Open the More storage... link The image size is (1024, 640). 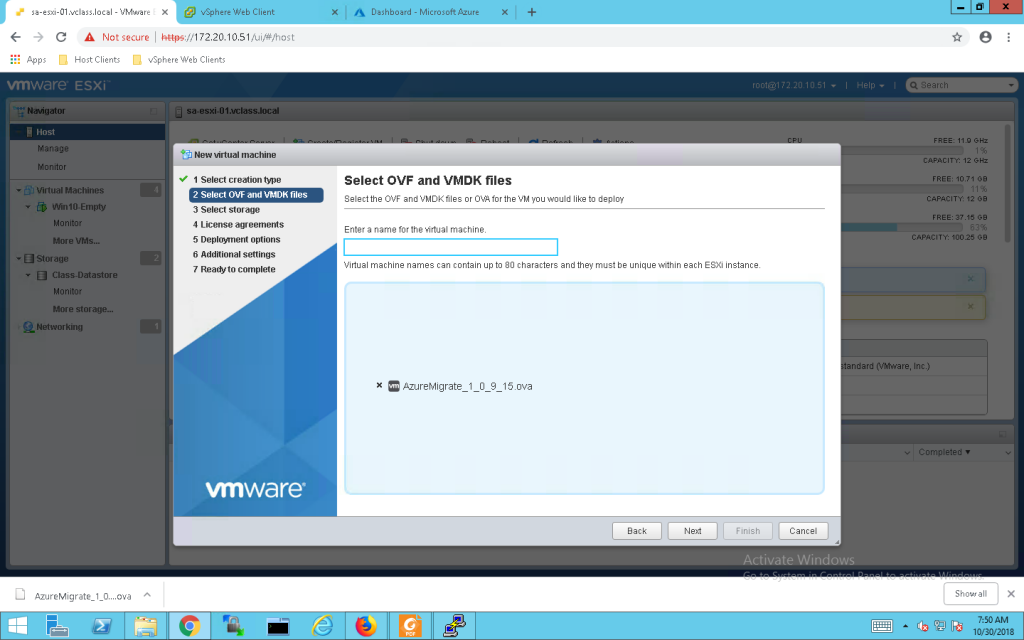click(83, 309)
